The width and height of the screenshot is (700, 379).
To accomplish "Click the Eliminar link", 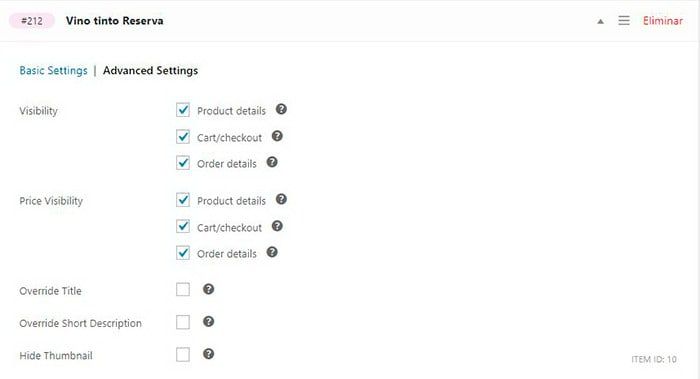I will coord(662,21).
